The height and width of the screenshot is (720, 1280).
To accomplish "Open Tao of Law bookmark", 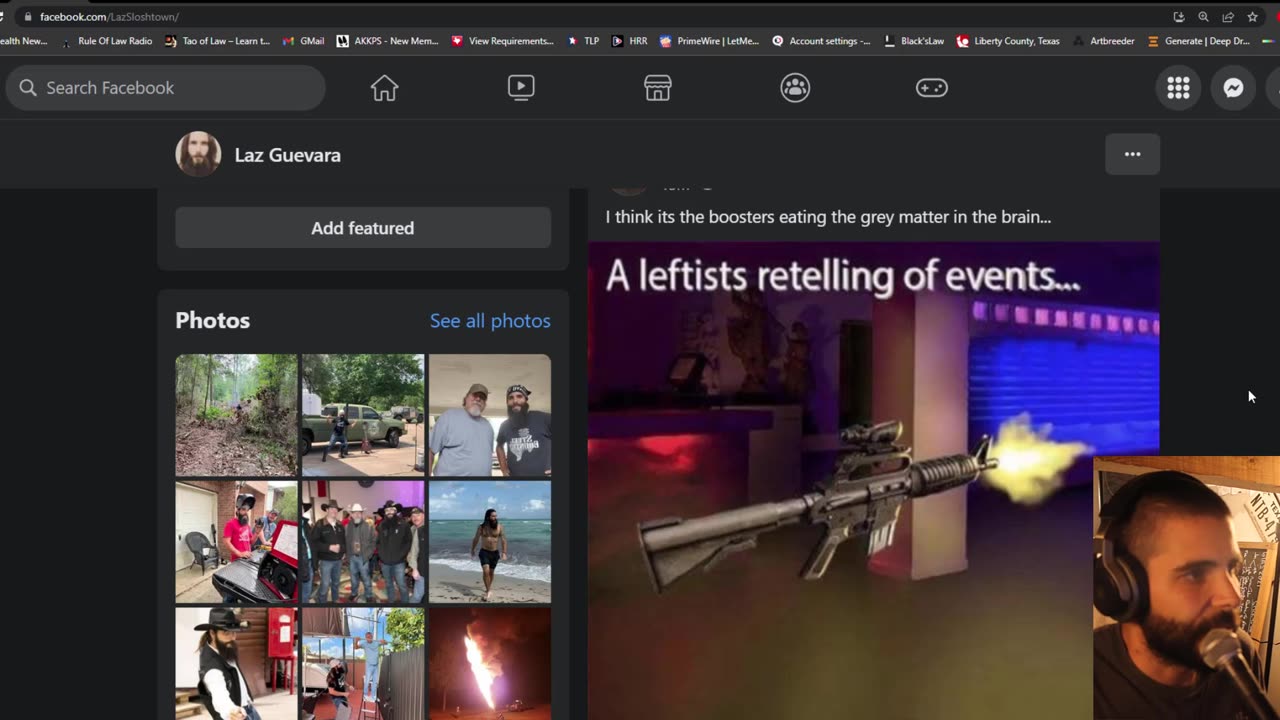I will coord(217,41).
